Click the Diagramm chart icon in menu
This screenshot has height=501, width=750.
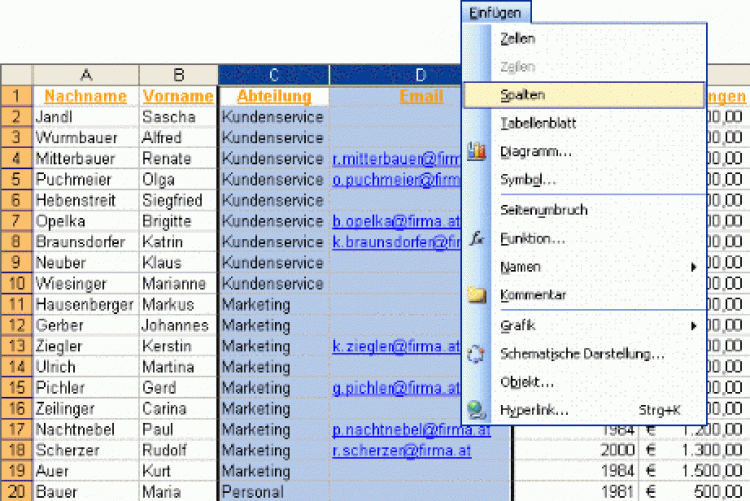(x=476, y=152)
